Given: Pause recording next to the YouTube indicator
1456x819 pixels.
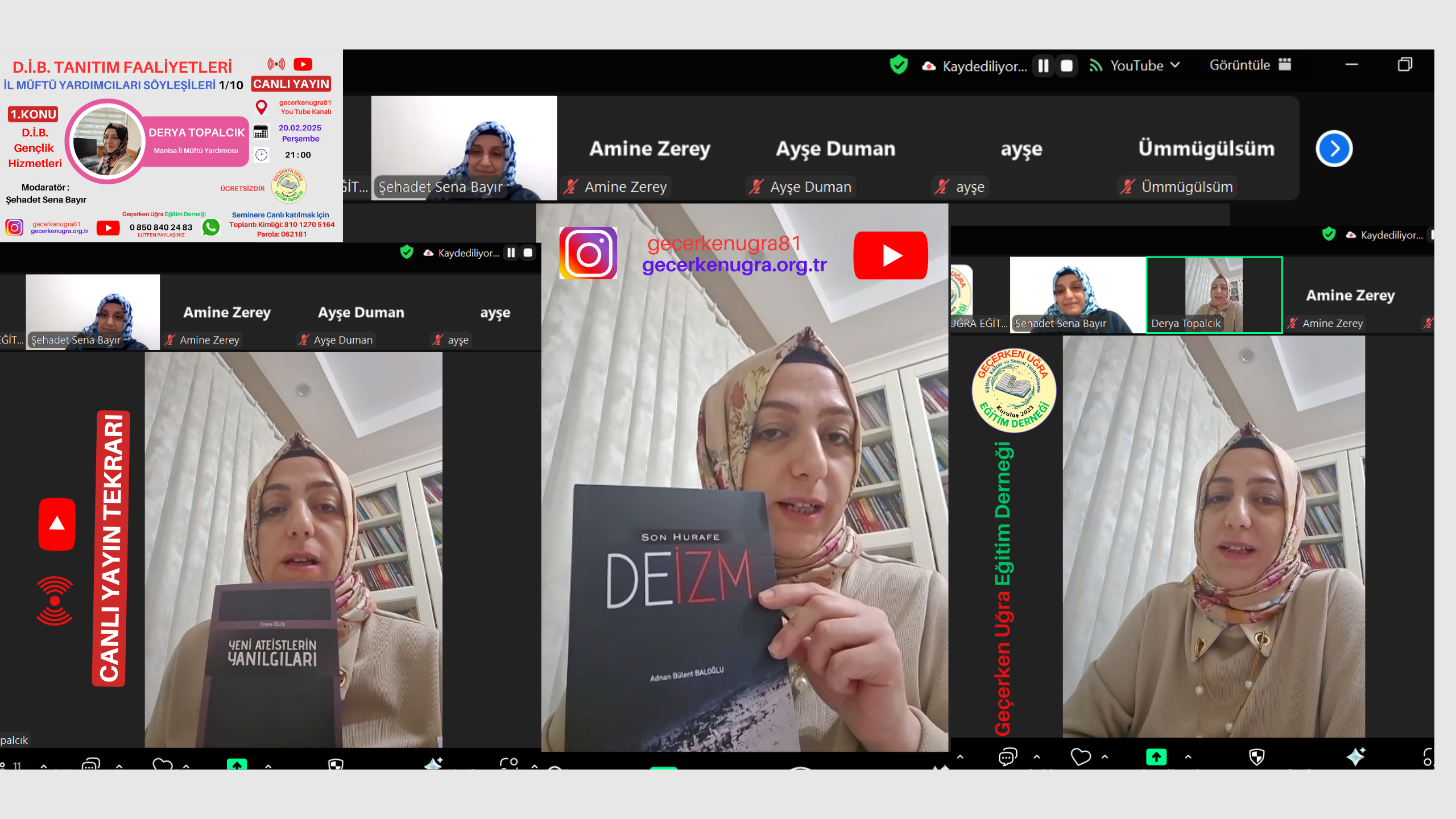Looking at the screenshot, I should tap(1043, 66).
